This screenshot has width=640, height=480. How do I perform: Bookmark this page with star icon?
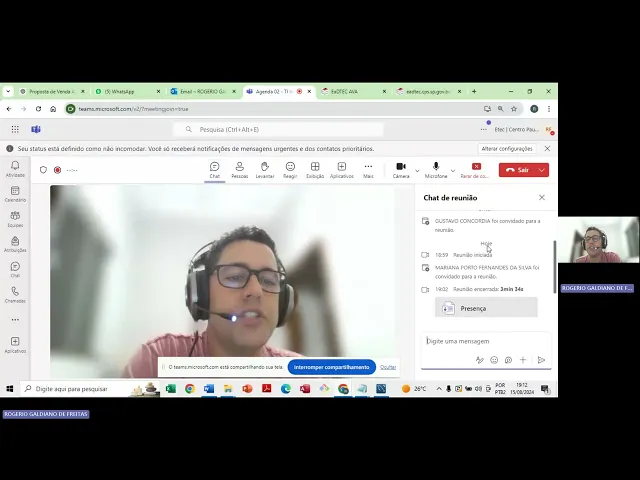click(514, 109)
